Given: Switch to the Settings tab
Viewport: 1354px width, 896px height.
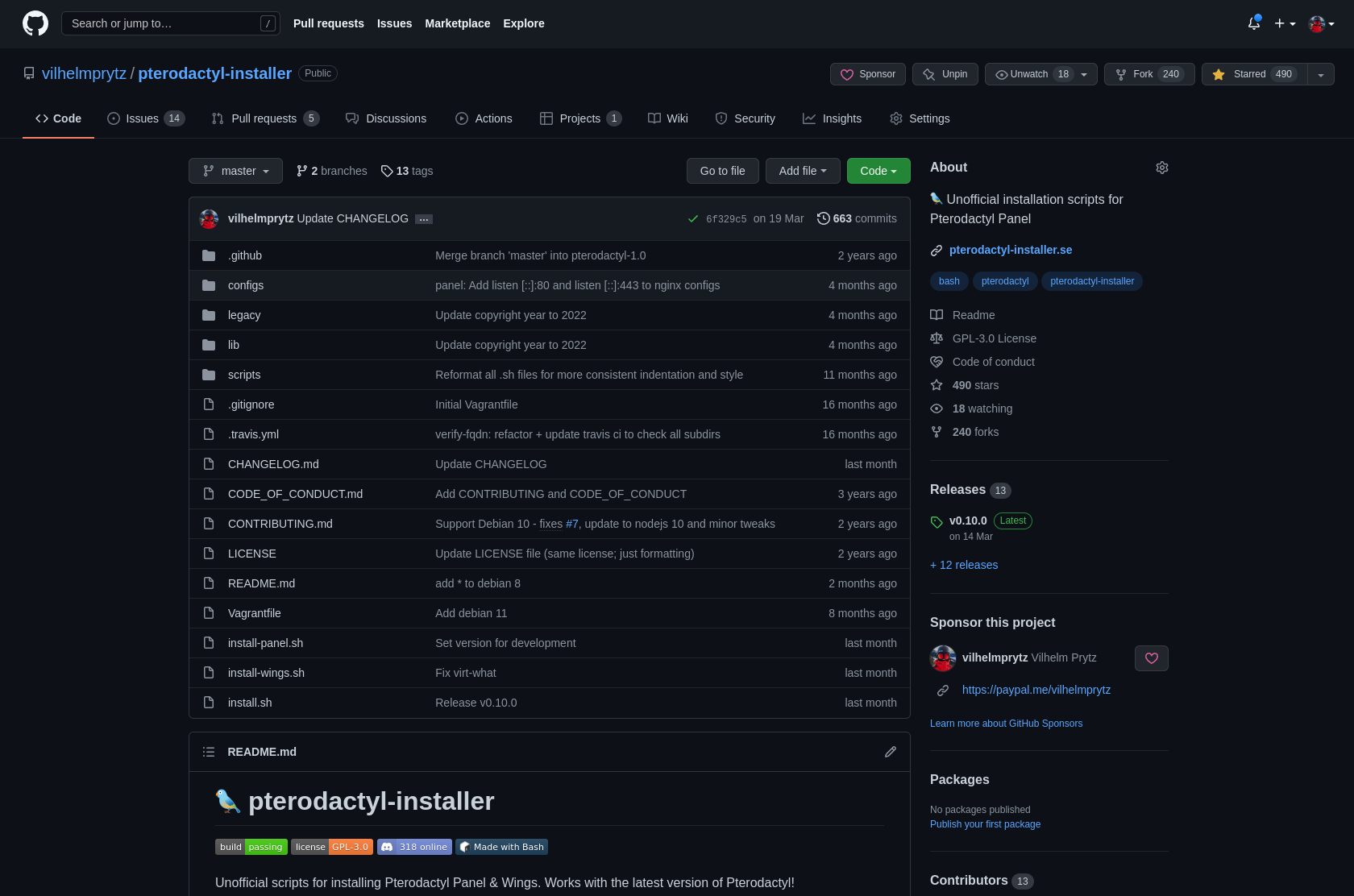Looking at the screenshot, I should pos(920,118).
